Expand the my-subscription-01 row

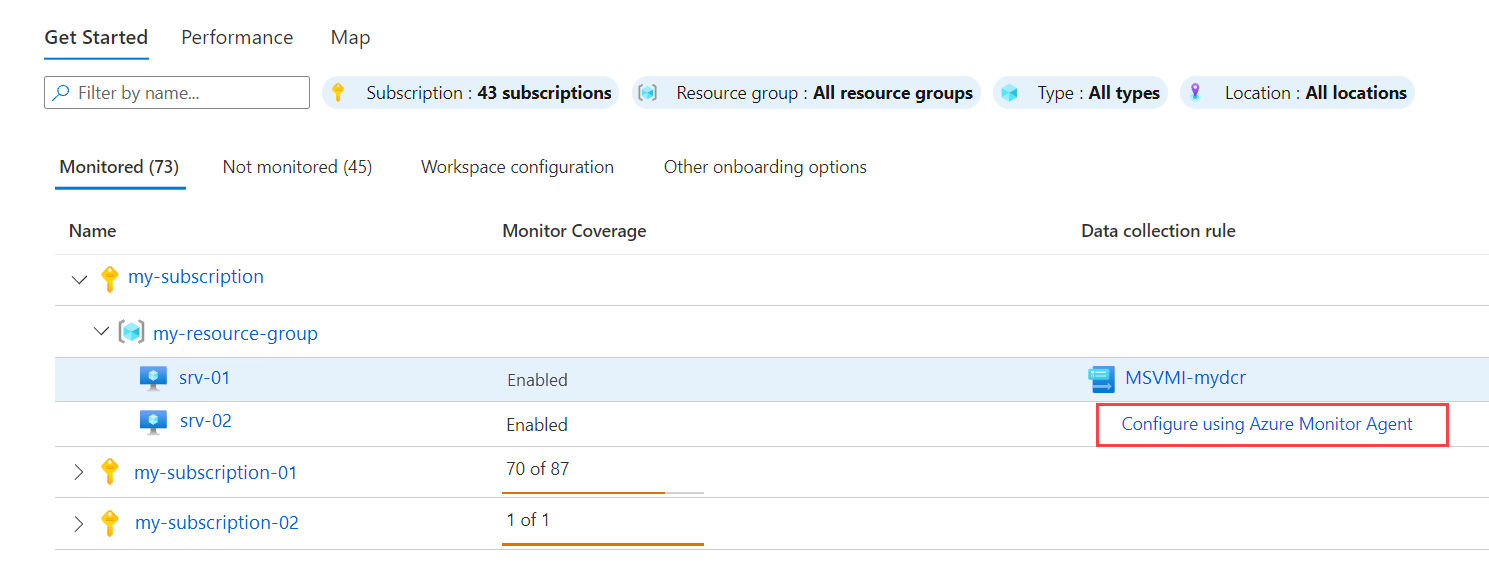pyautogui.click(x=80, y=472)
